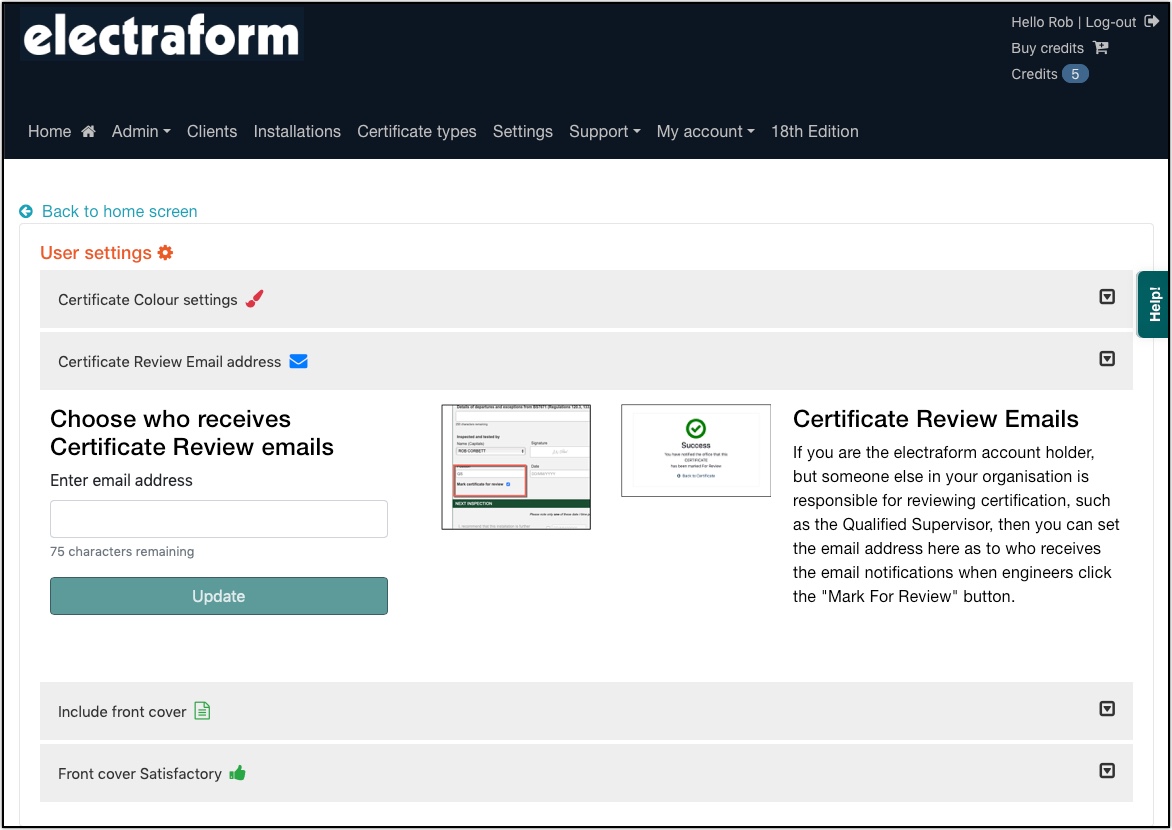The image size is (1172, 830).
Task: Click the blue envelope icon
Action: tap(298, 361)
